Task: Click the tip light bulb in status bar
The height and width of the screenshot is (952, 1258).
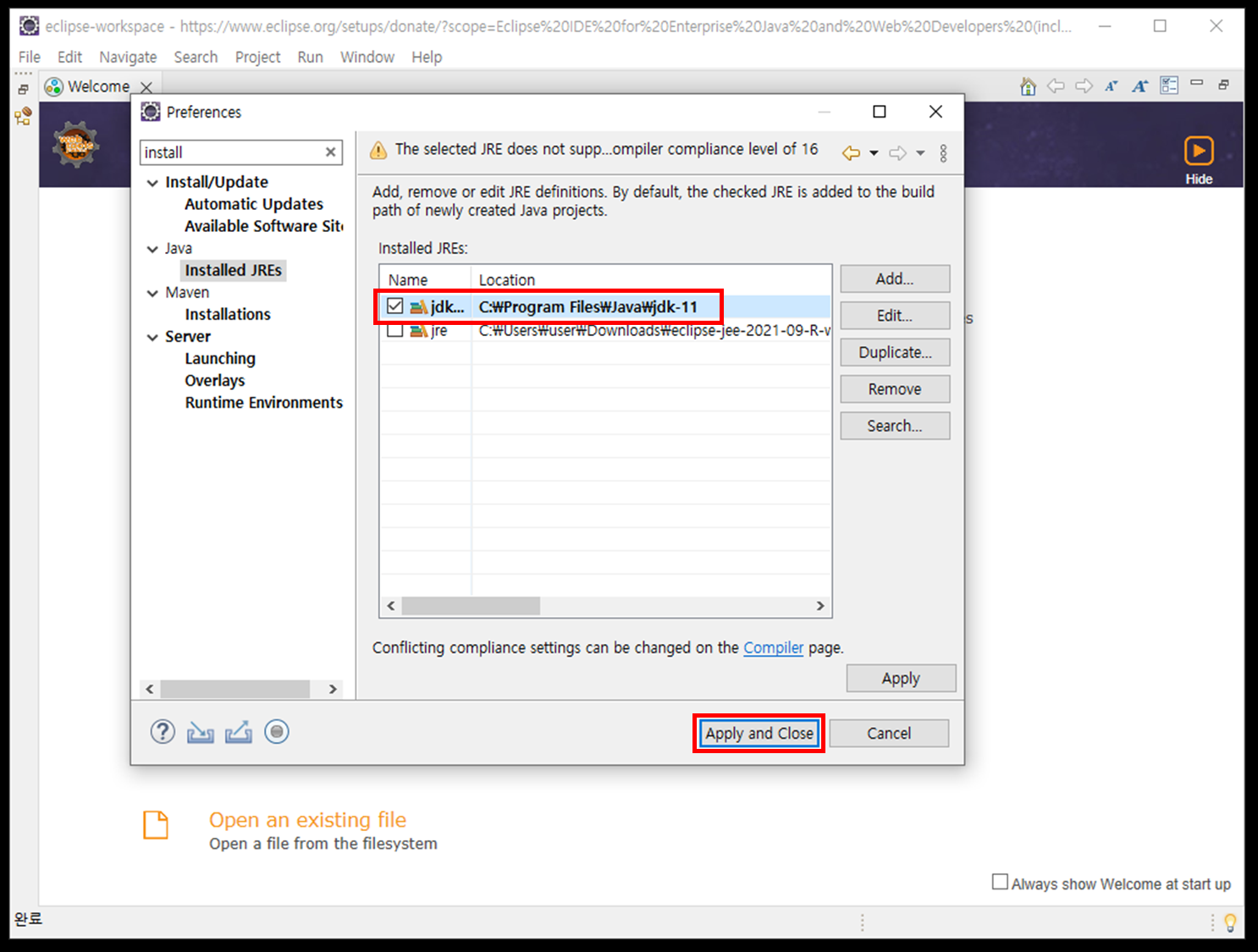Action: tap(1230, 922)
